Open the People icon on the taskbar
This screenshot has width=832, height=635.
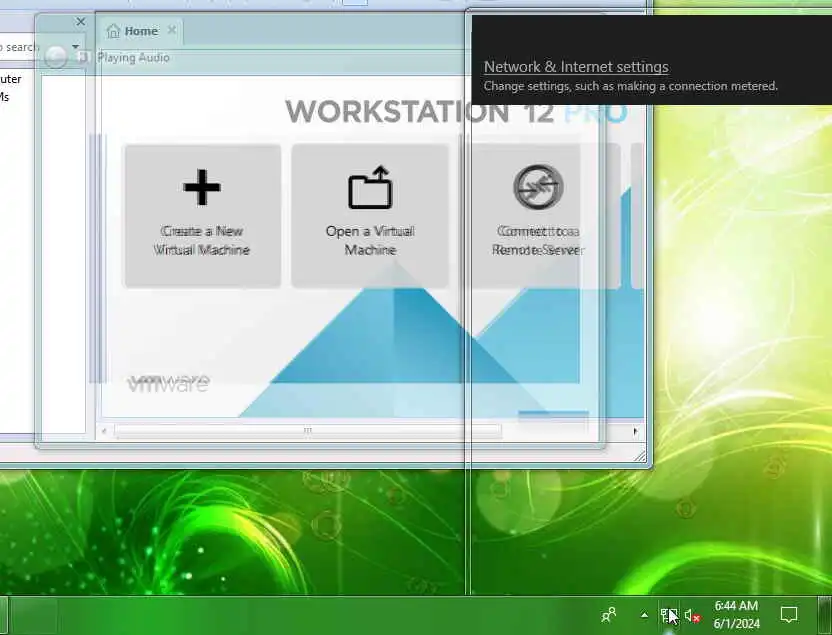click(x=609, y=615)
